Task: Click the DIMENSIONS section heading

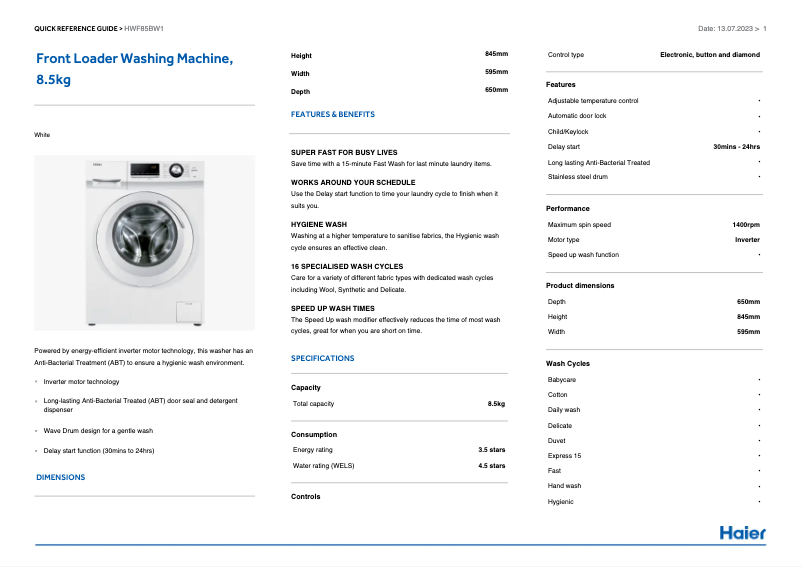Action: point(61,477)
